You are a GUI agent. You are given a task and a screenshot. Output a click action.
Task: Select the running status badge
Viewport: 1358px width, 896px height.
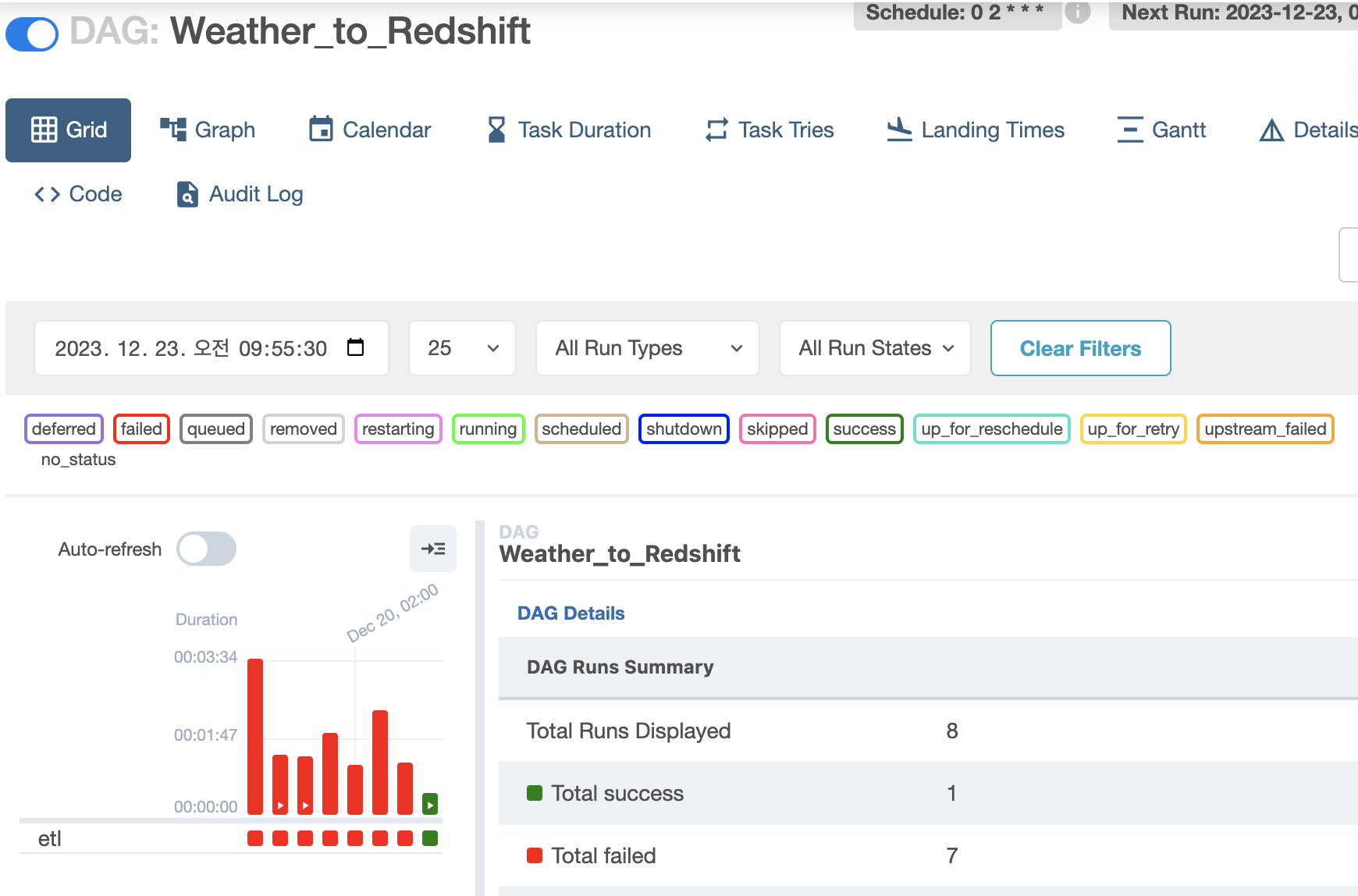click(x=488, y=428)
